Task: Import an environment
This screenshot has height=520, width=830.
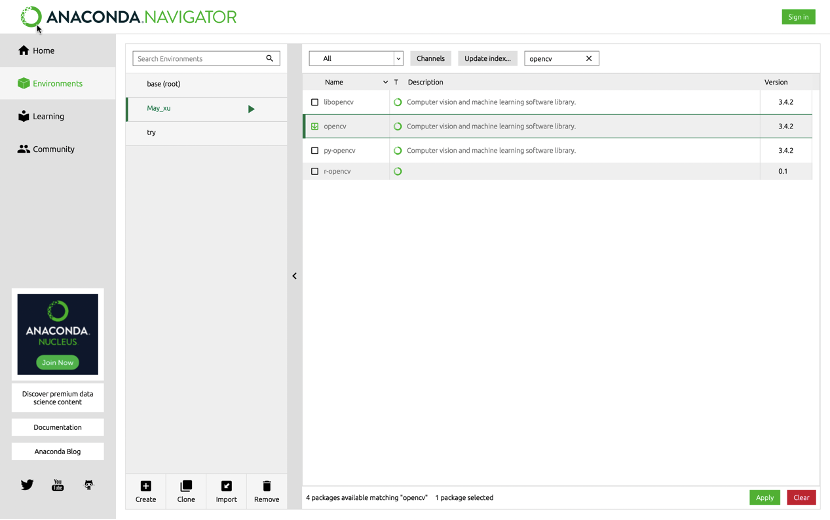Action: coord(226,491)
